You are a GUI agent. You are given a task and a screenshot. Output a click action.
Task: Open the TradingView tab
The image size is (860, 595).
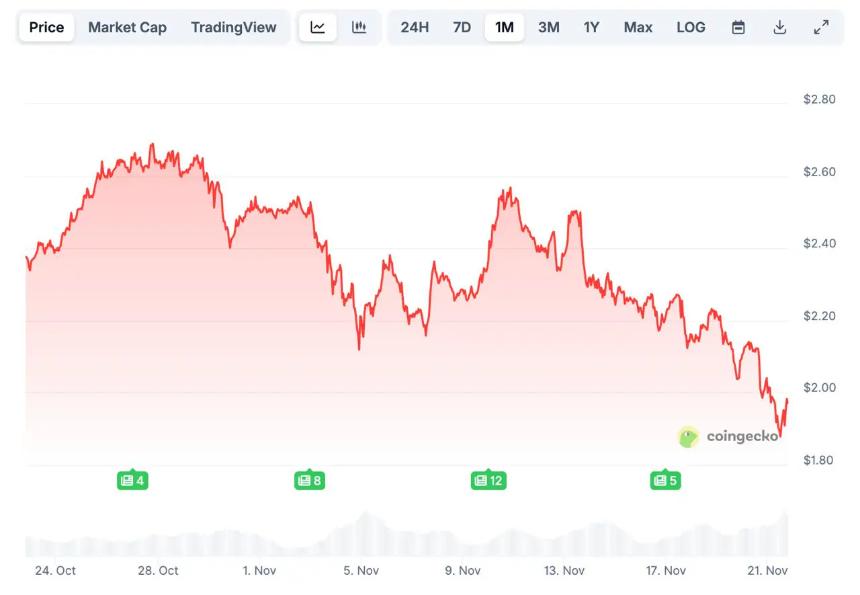tap(234, 27)
